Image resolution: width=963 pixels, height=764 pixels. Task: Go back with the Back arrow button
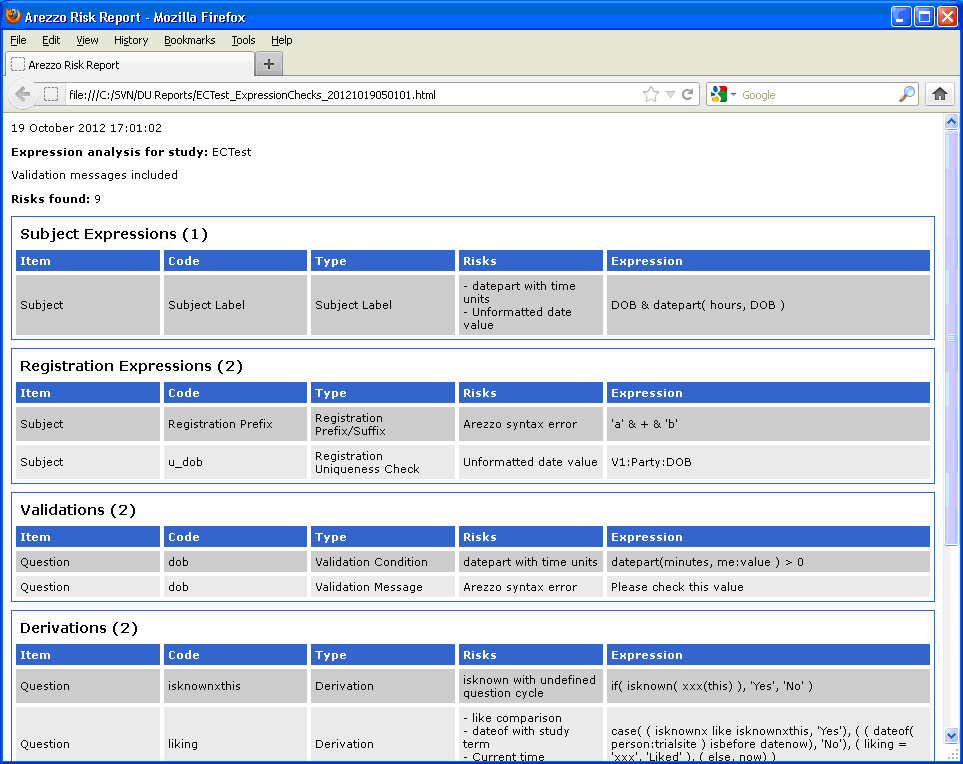23,95
